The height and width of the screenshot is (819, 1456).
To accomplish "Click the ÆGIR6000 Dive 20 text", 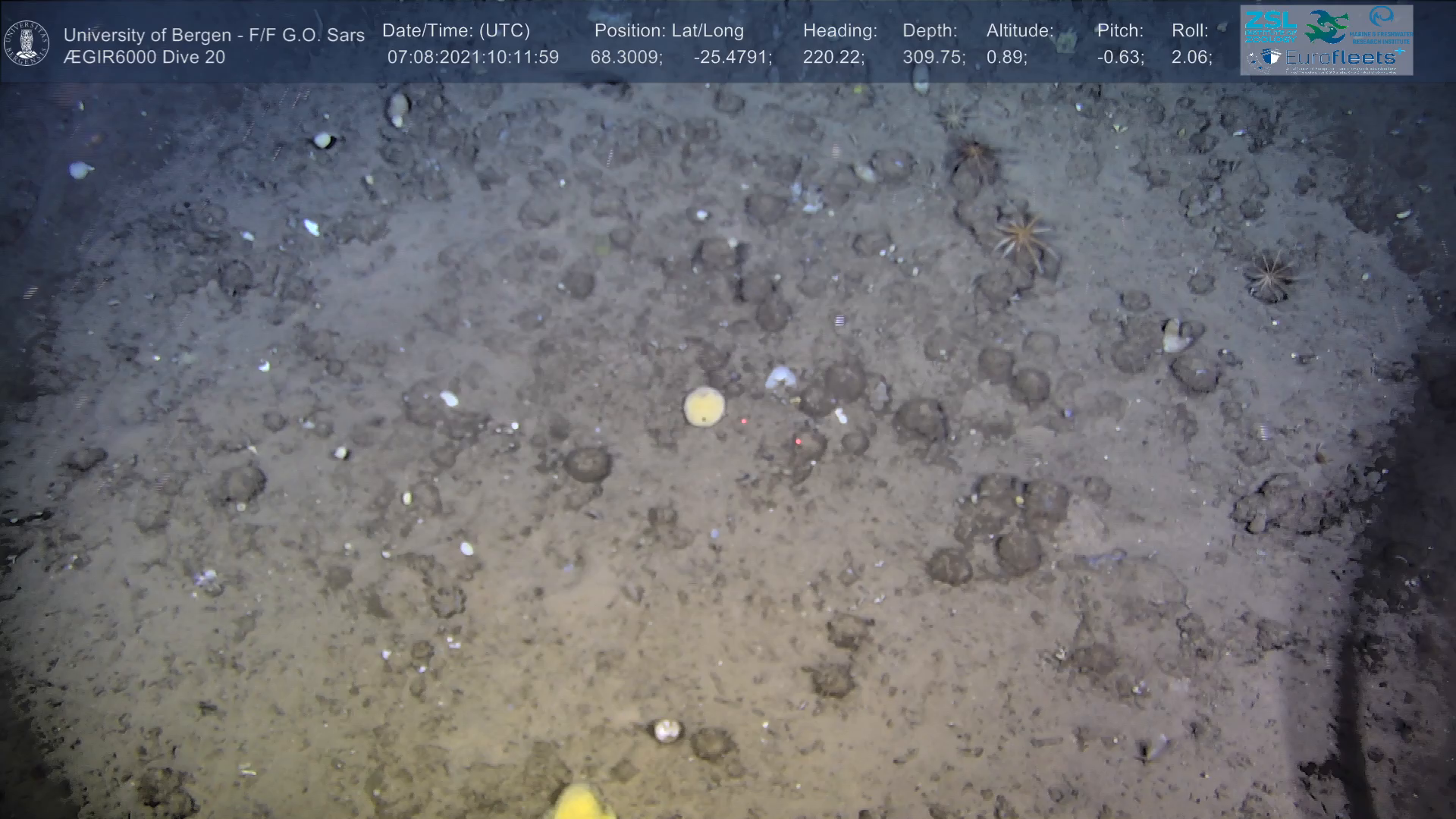I will pos(144,58).
